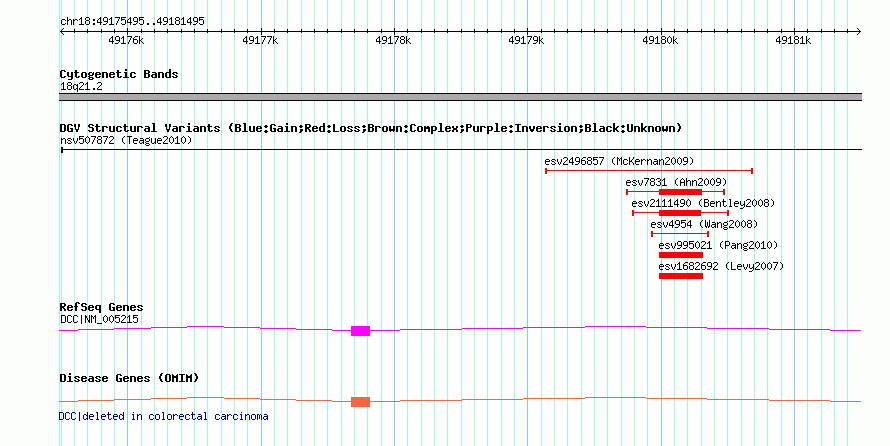Click the 49179k ruler tick label
This screenshot has height=446, width=890.
526,40
